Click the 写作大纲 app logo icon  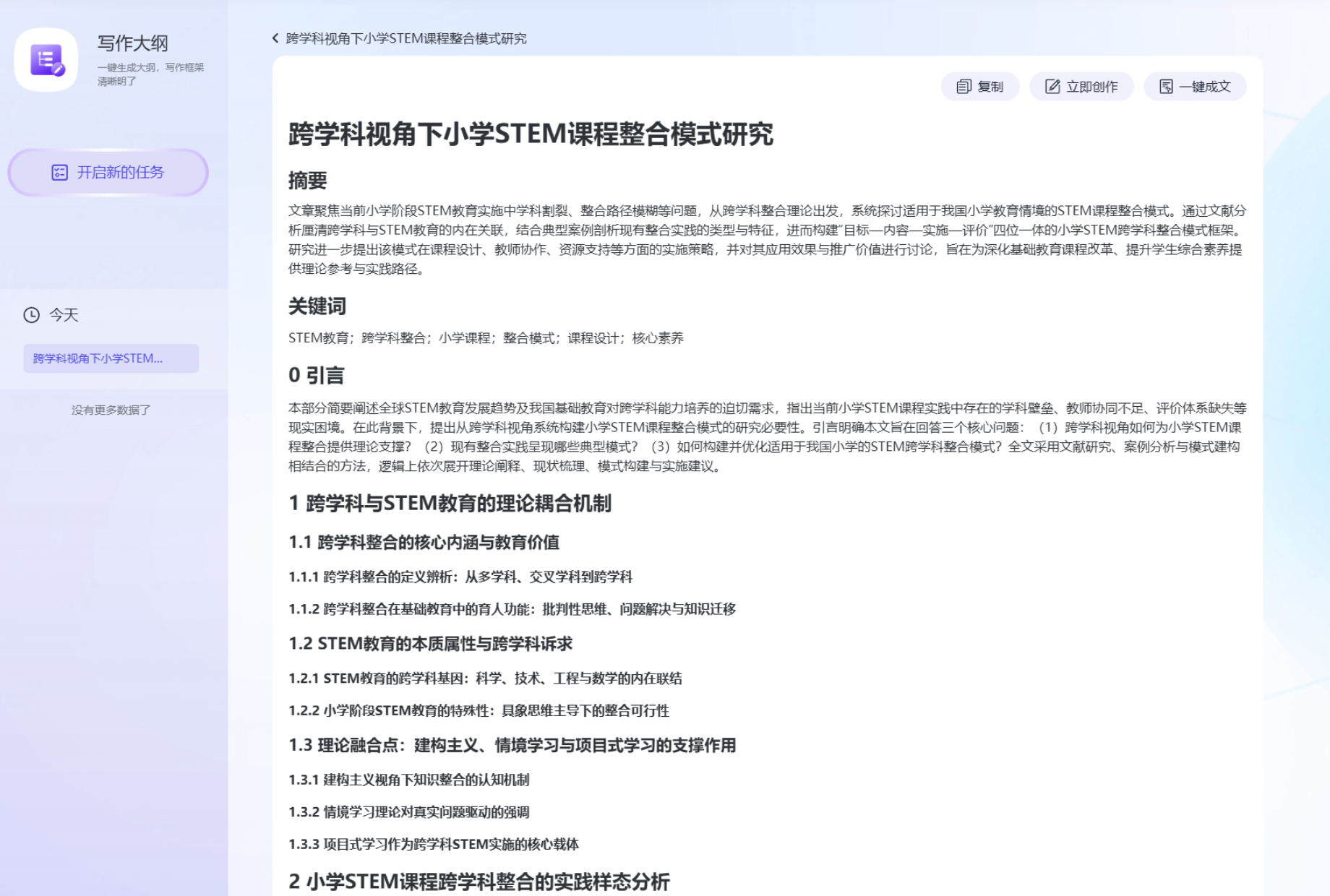(x=46, y=59)
